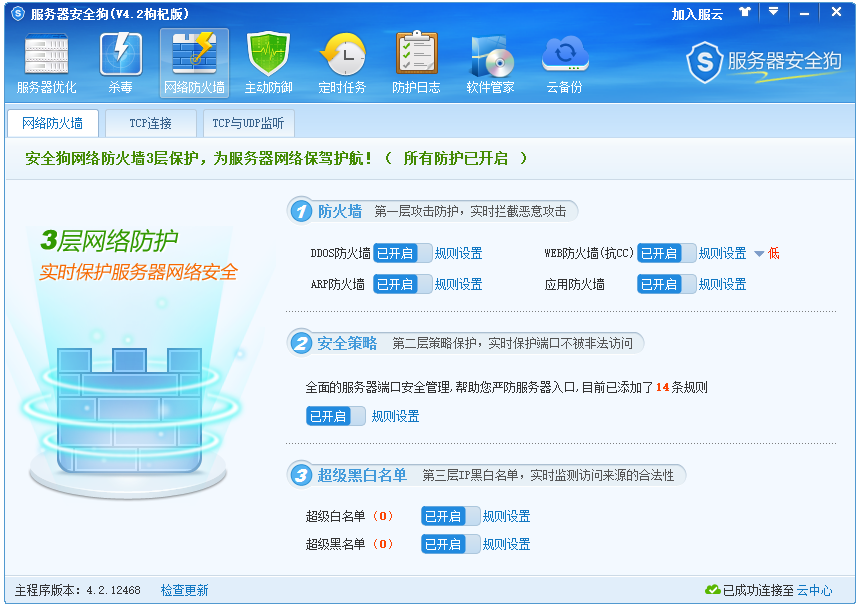Switch to the 网络防火墙 tab
This screenshot has height=607, width=858.
(x=53, y=123)
